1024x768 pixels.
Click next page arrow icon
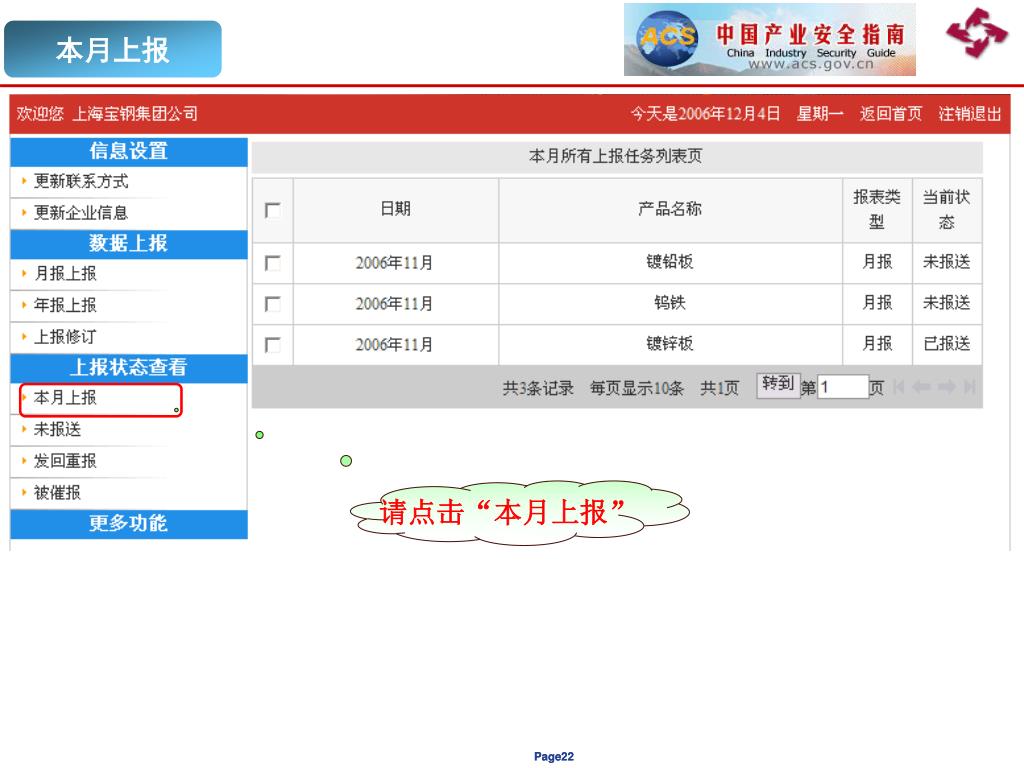click(946, 387)
